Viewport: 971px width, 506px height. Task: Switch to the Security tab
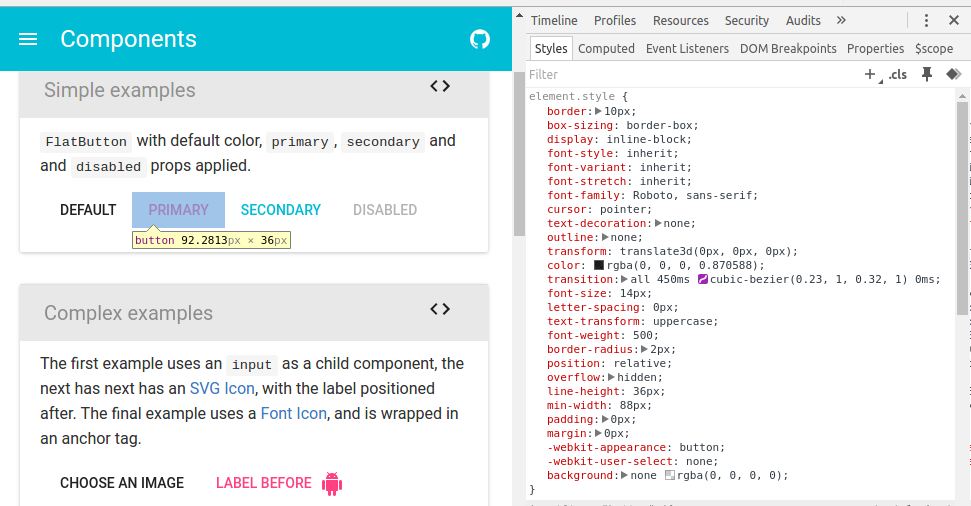(x=747, y=20)
